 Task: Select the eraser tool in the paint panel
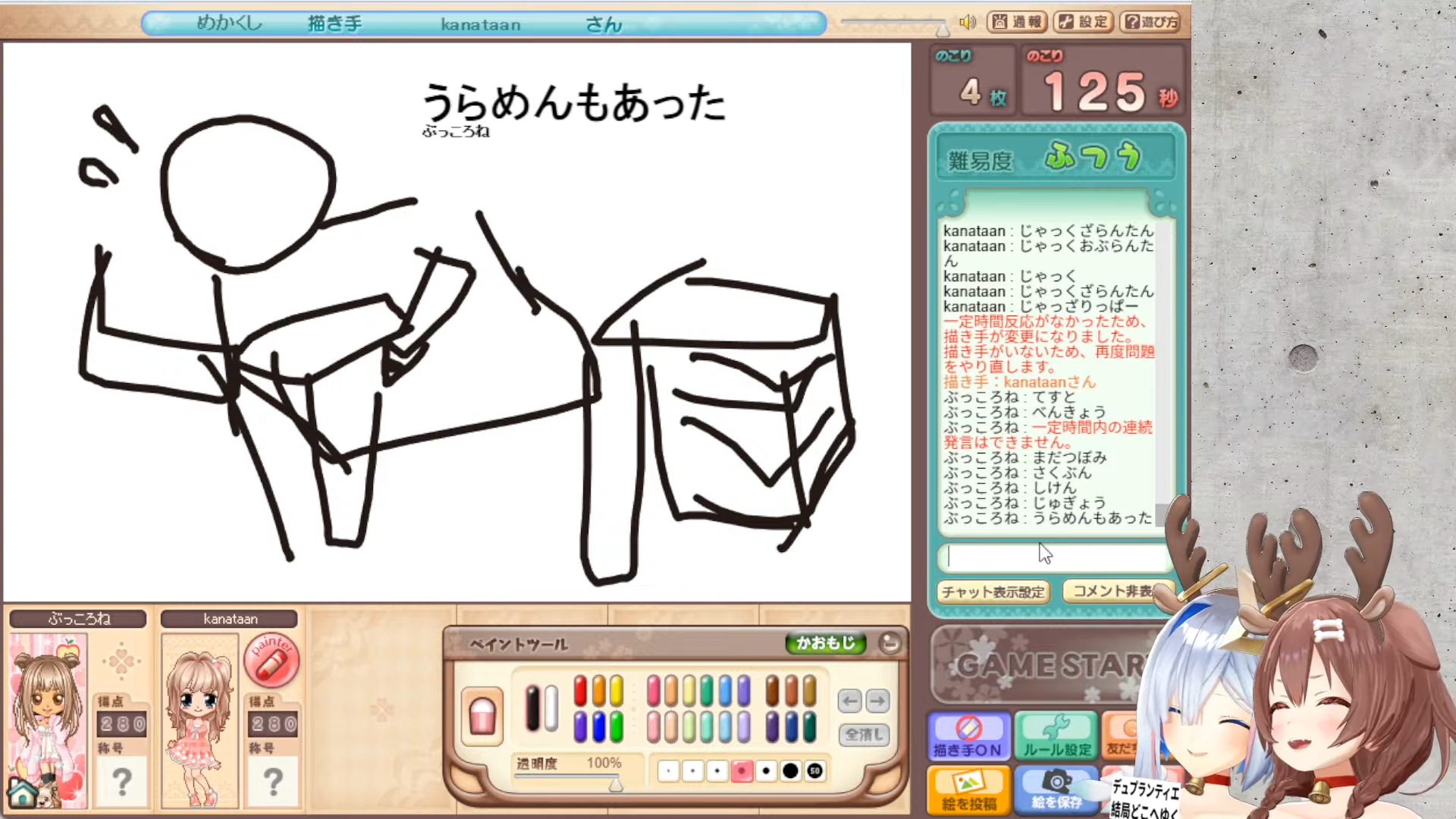pyautogui.click(x=482, y=715)
